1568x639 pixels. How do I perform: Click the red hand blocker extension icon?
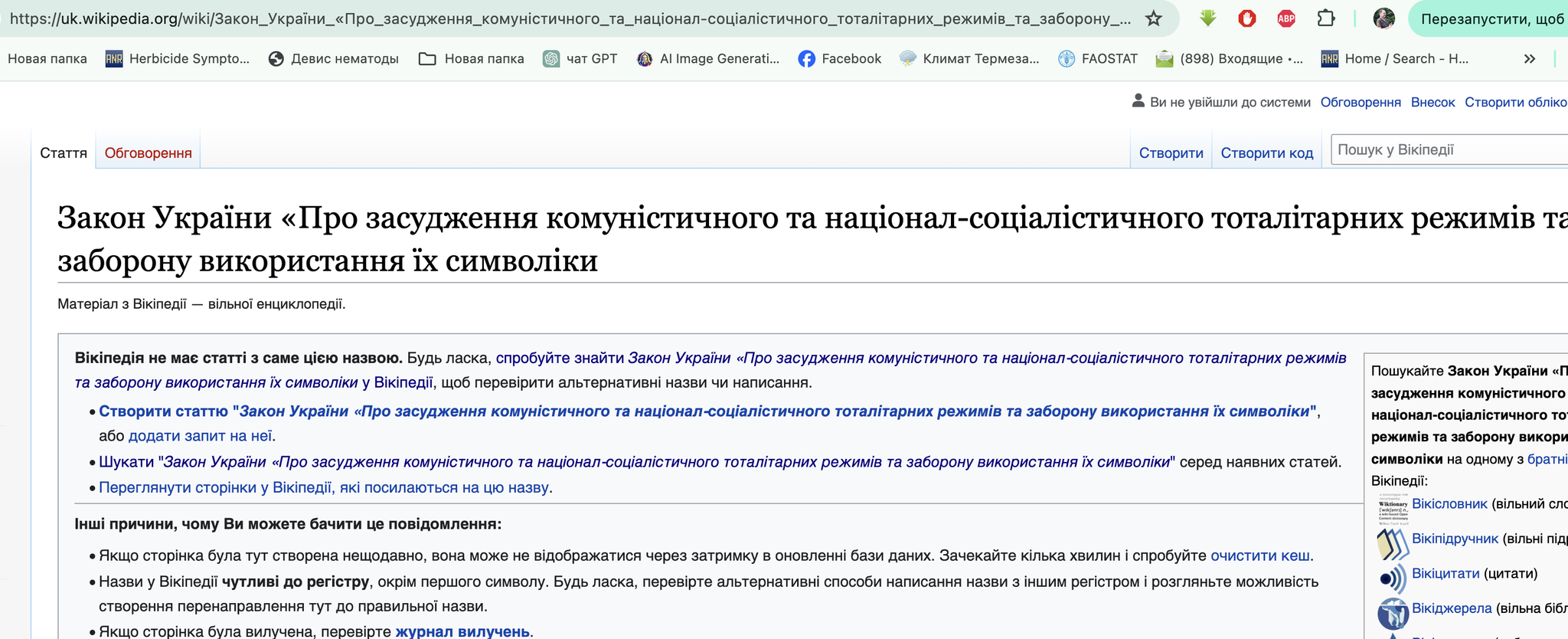click(x=1247, y=18)
